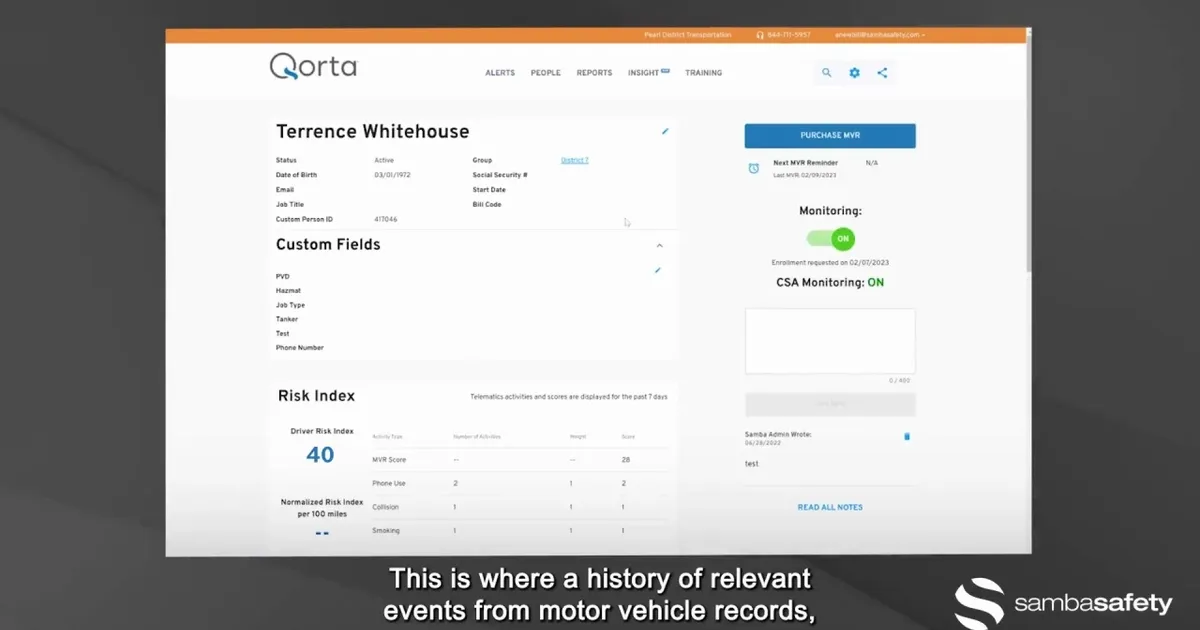Click inside the notes text area
Image resolution: width=1200 pixels, height=630 pixels.
click(x=830, y=341)
